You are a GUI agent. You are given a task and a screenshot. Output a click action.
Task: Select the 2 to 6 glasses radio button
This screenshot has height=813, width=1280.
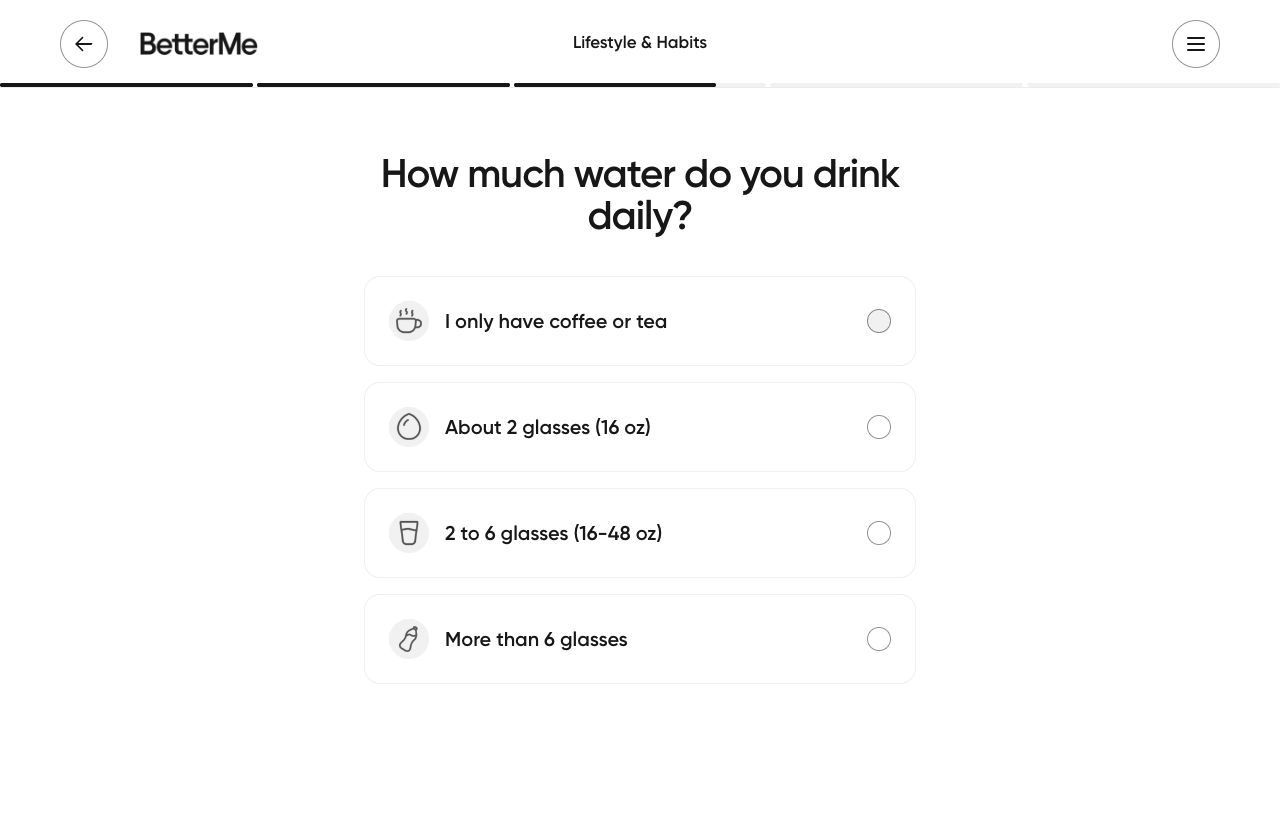pyautogui.click(x=879, y=533)
